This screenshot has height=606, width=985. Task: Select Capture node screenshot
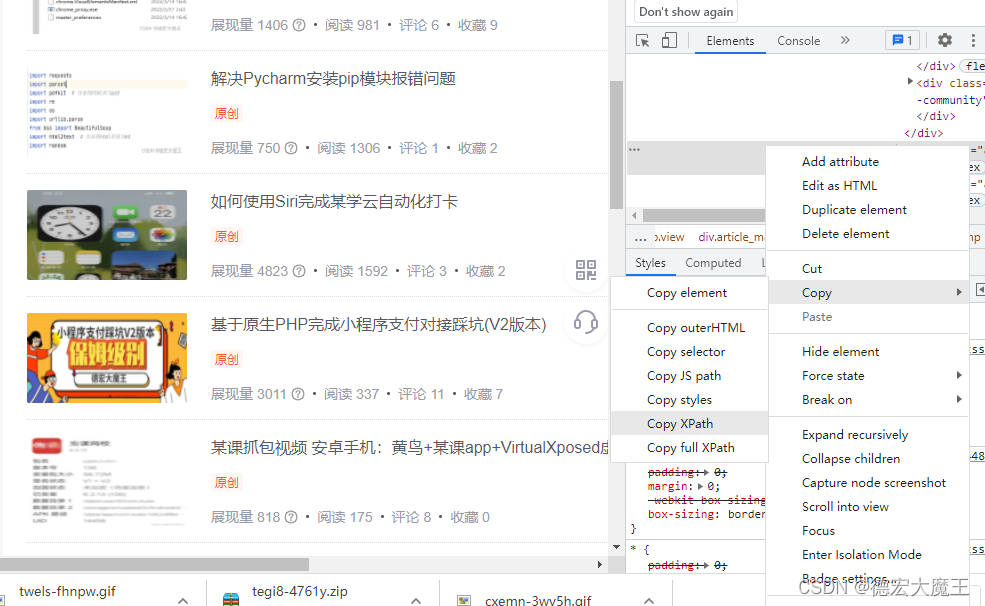click(x=874, y=482)
